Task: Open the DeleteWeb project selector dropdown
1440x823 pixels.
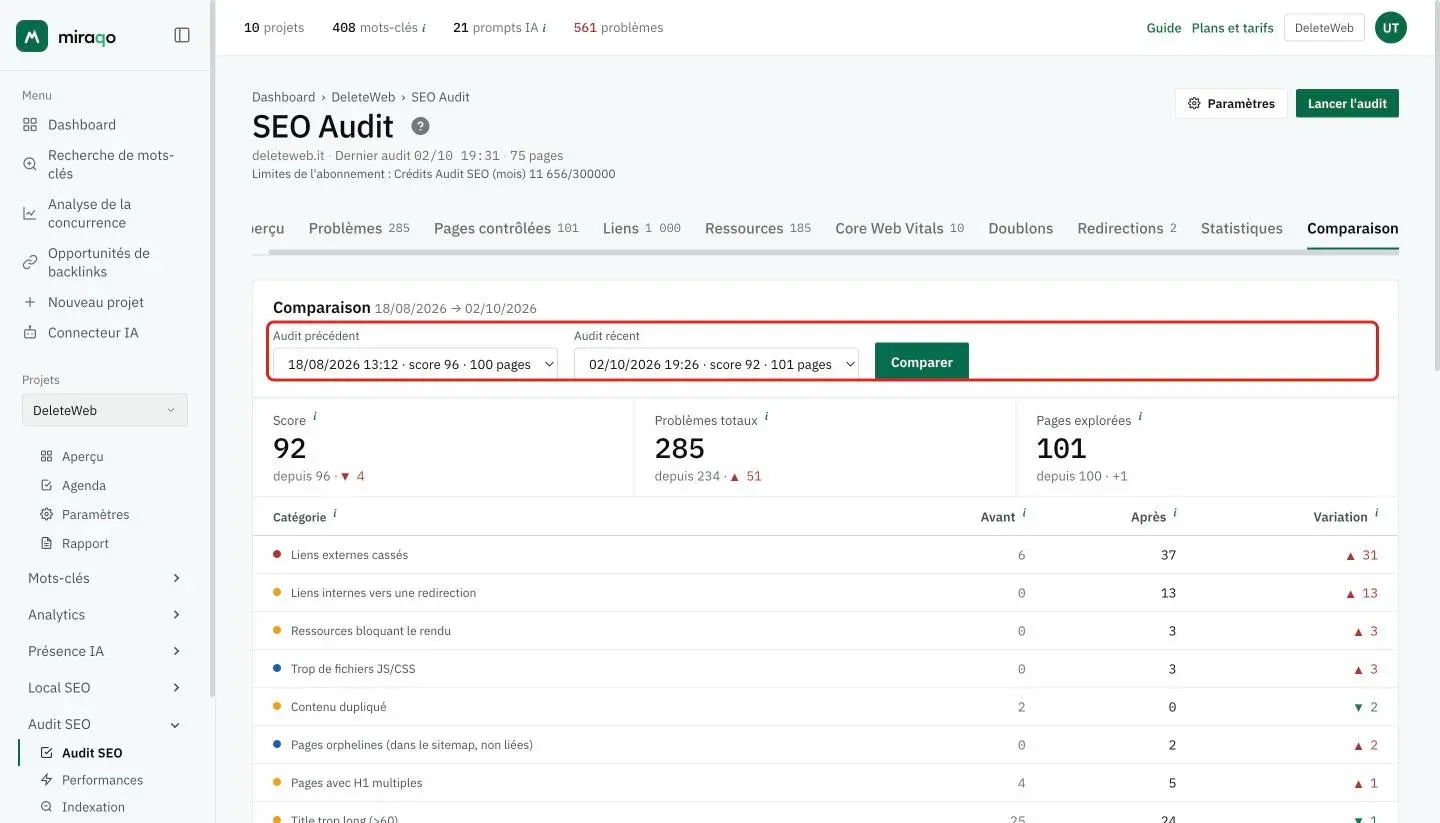Action: pos(105,410)
